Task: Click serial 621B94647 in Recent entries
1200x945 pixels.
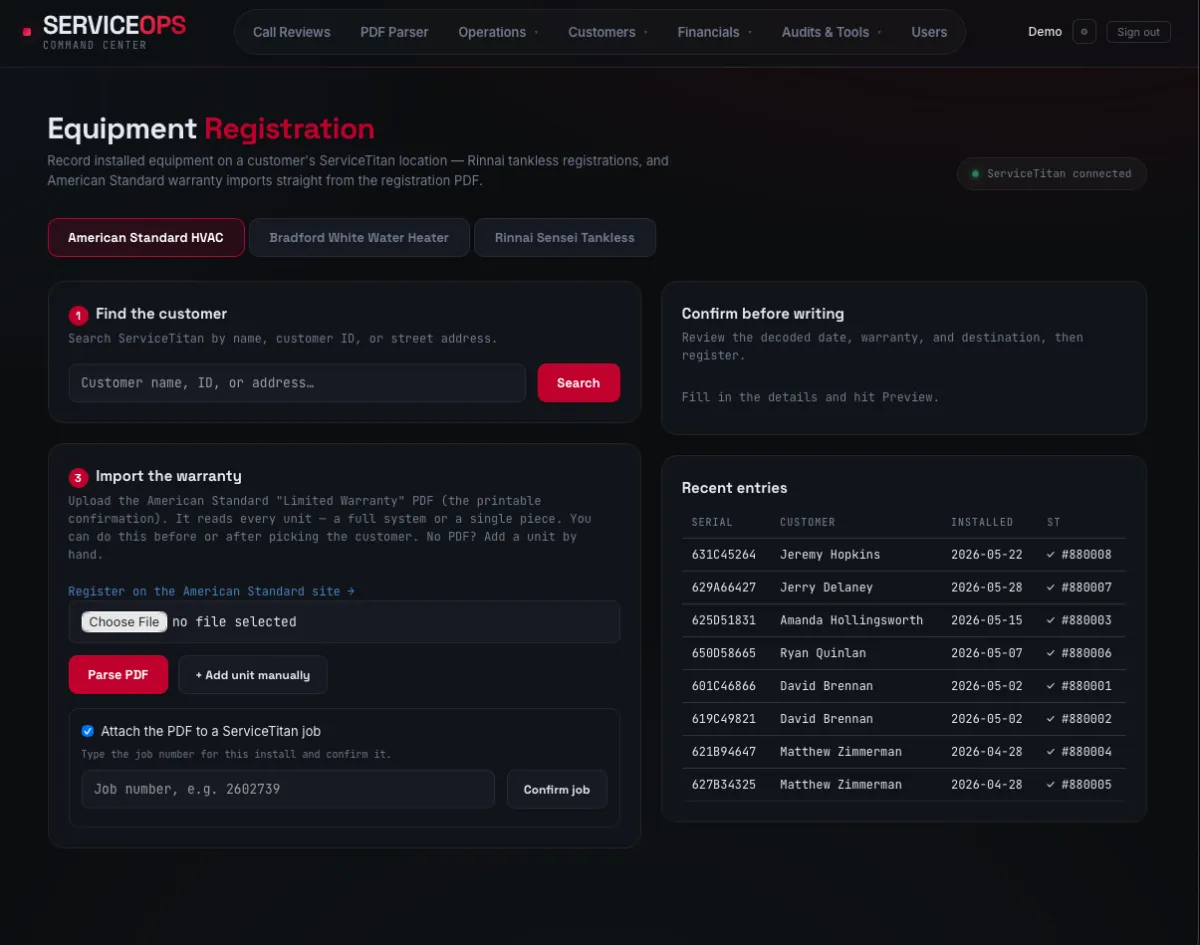Action: point(723,752)
